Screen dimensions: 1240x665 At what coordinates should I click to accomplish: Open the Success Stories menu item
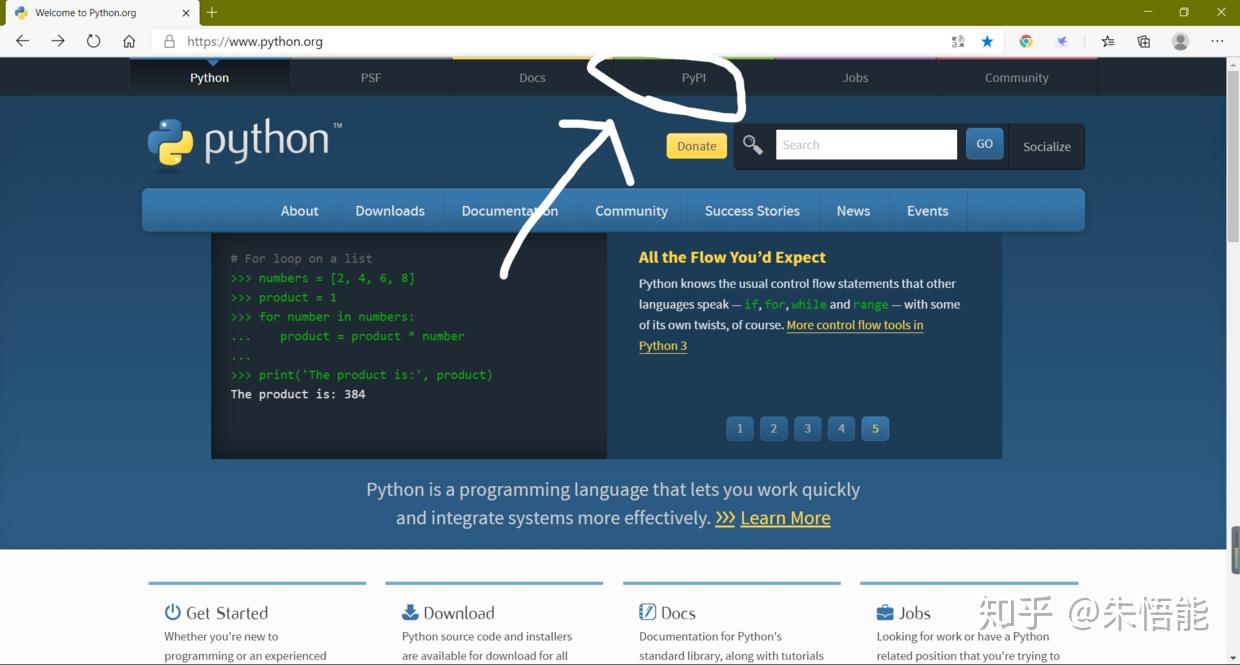tap(752, 211)
